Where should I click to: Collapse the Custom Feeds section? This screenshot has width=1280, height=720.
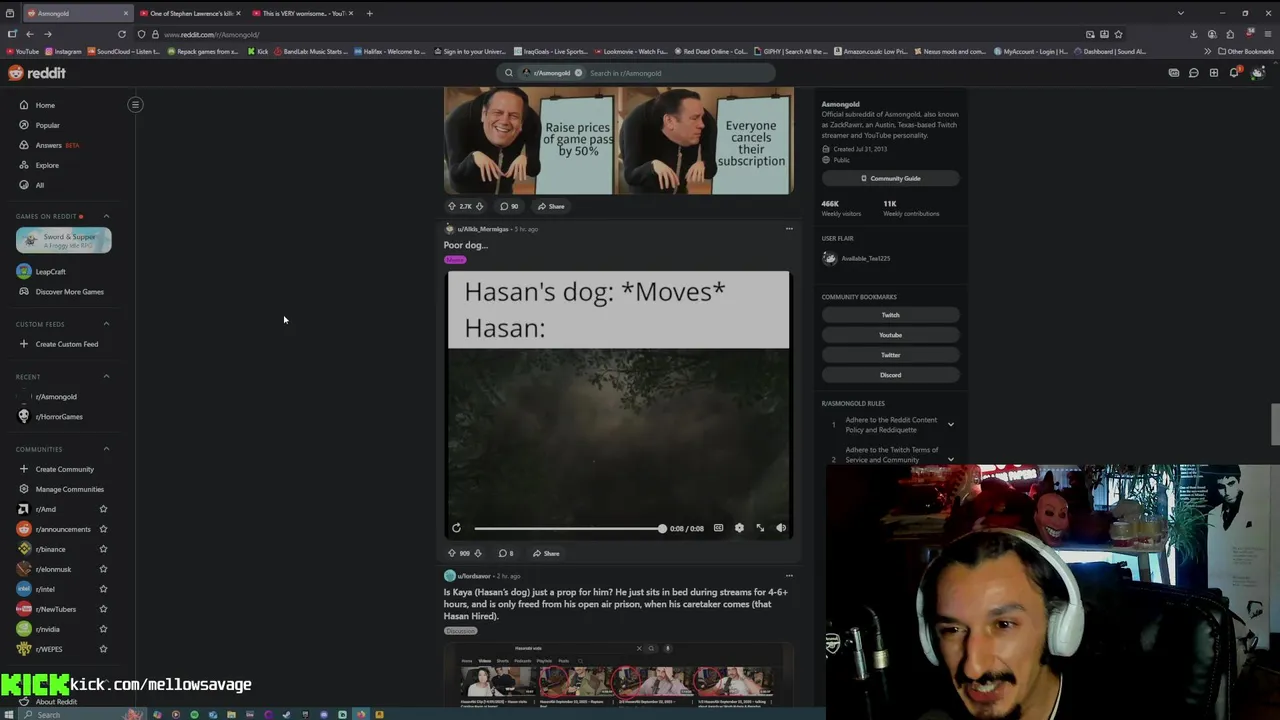click(106, 324)
